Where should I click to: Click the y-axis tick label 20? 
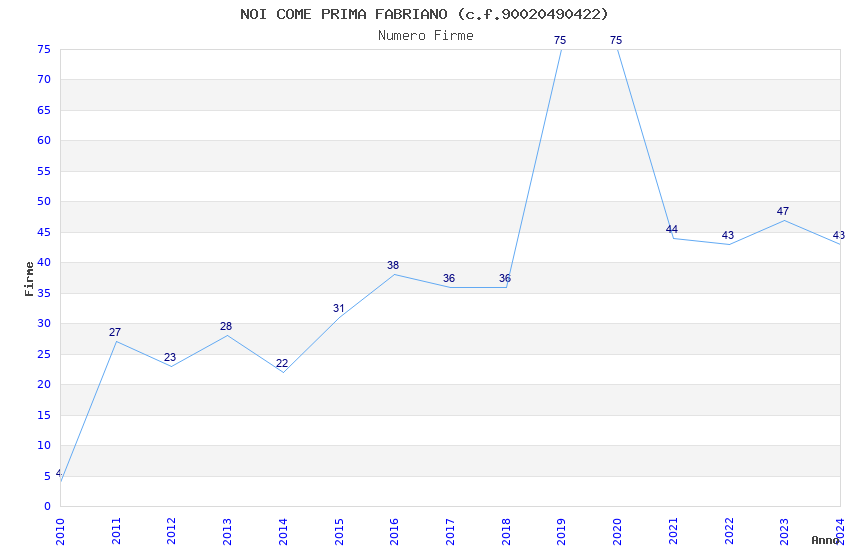44,384
